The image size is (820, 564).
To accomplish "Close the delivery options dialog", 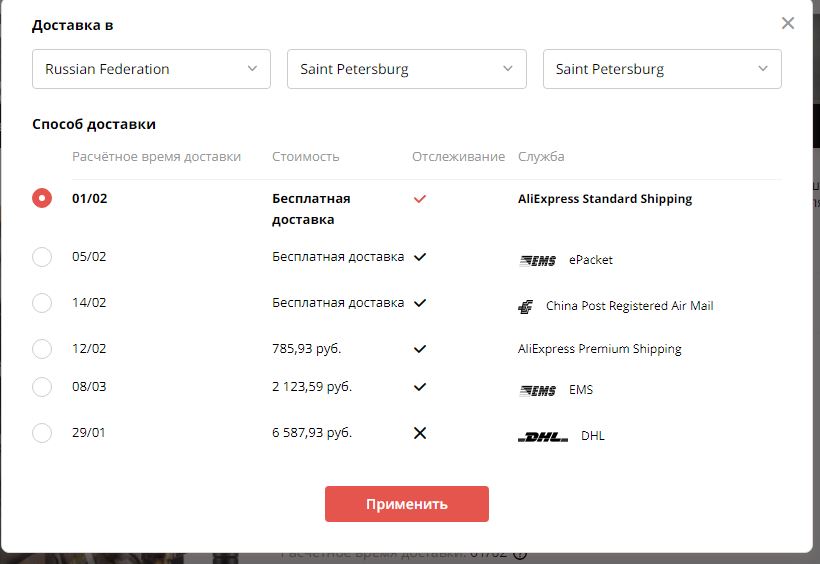I will coord(788,23).
